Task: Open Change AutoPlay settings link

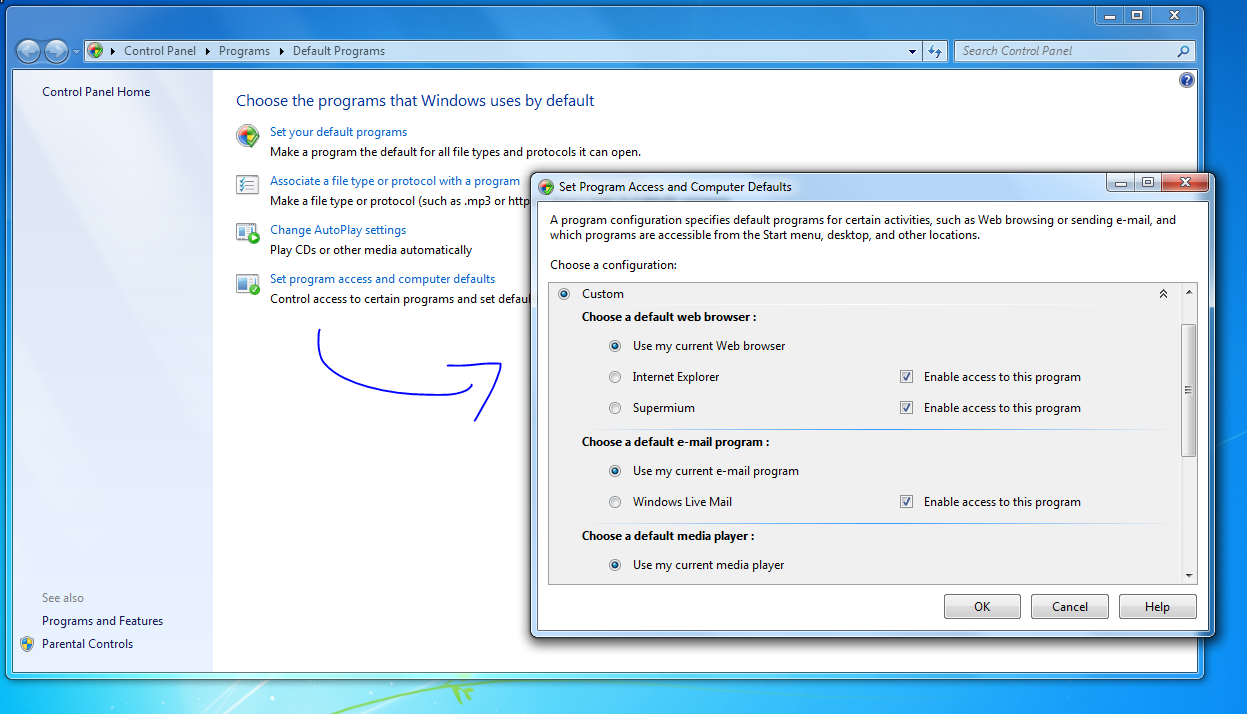Action: point(338,230)
